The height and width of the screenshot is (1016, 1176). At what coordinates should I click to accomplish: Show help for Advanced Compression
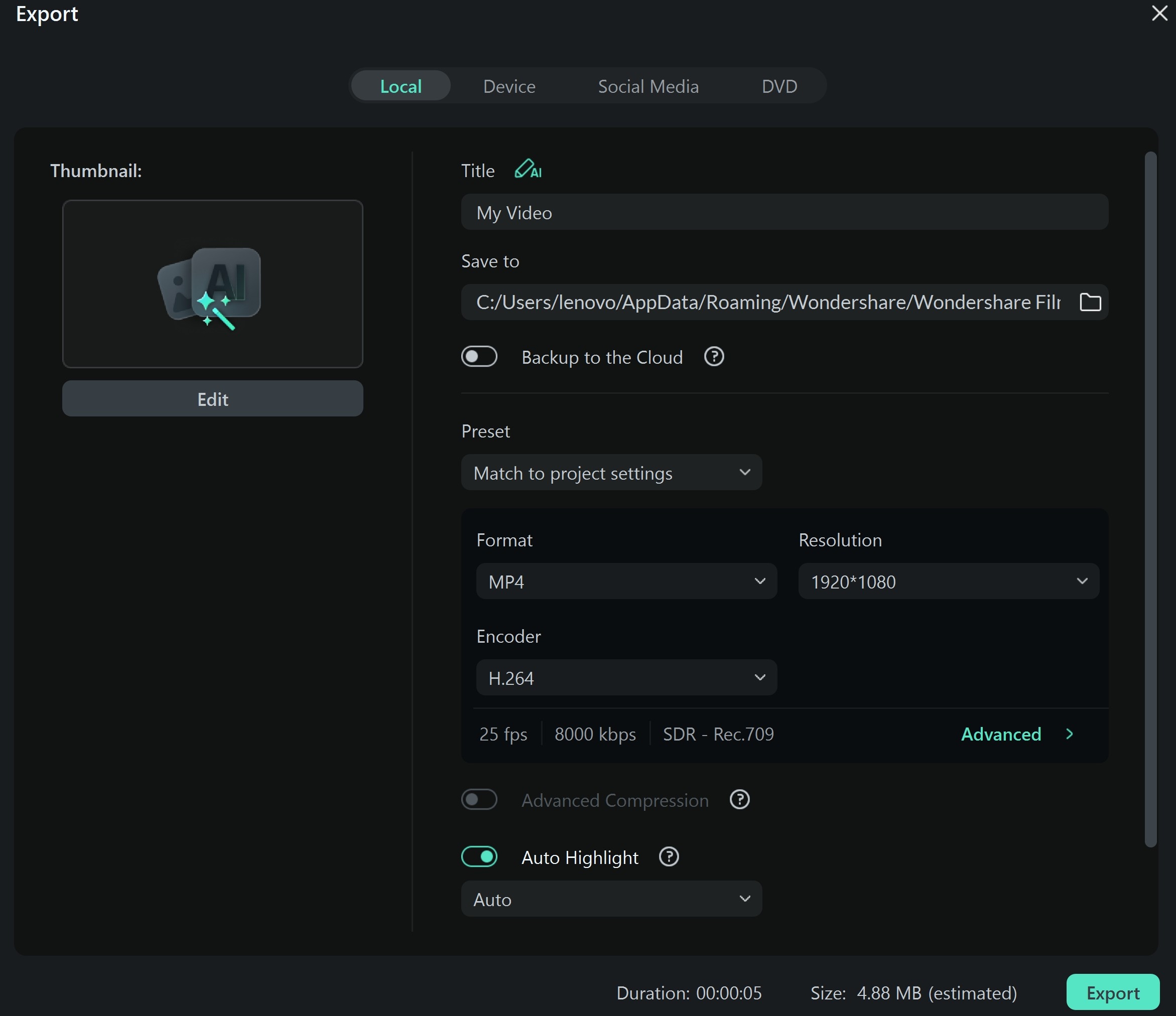[739, 800]
